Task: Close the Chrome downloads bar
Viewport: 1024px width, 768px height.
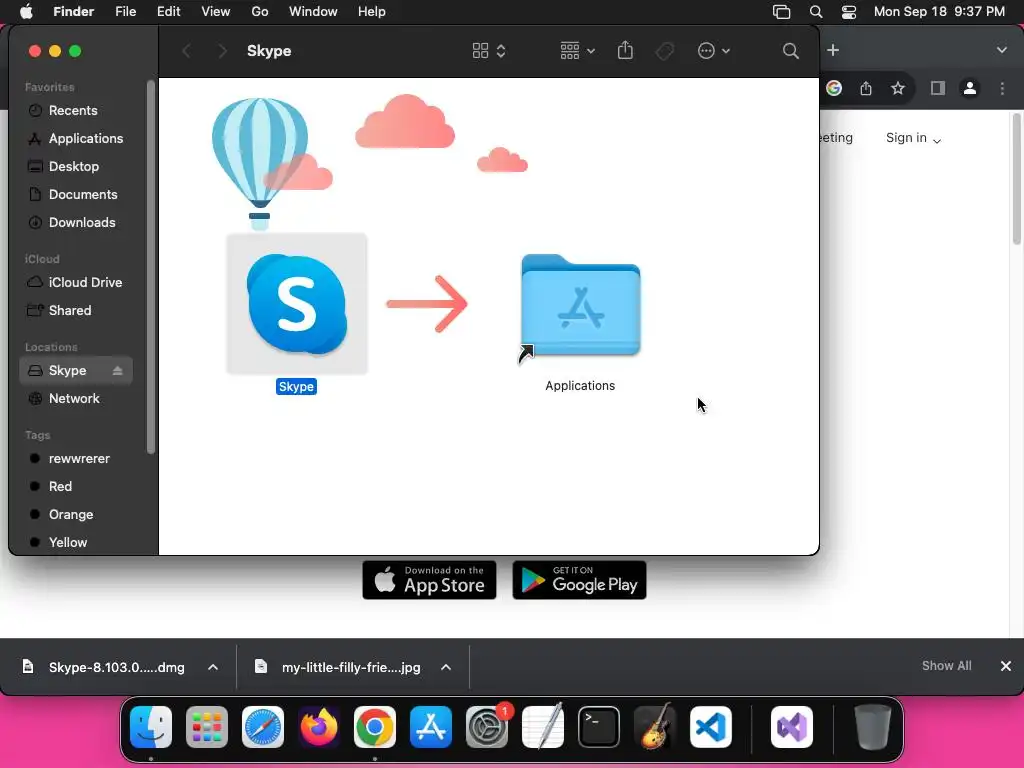Action: (1006, 665)
